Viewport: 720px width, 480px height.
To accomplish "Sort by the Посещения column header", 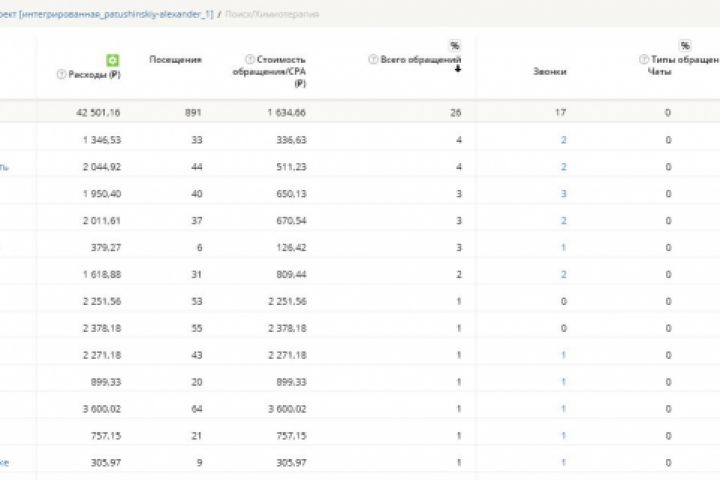I will [175, 60].
